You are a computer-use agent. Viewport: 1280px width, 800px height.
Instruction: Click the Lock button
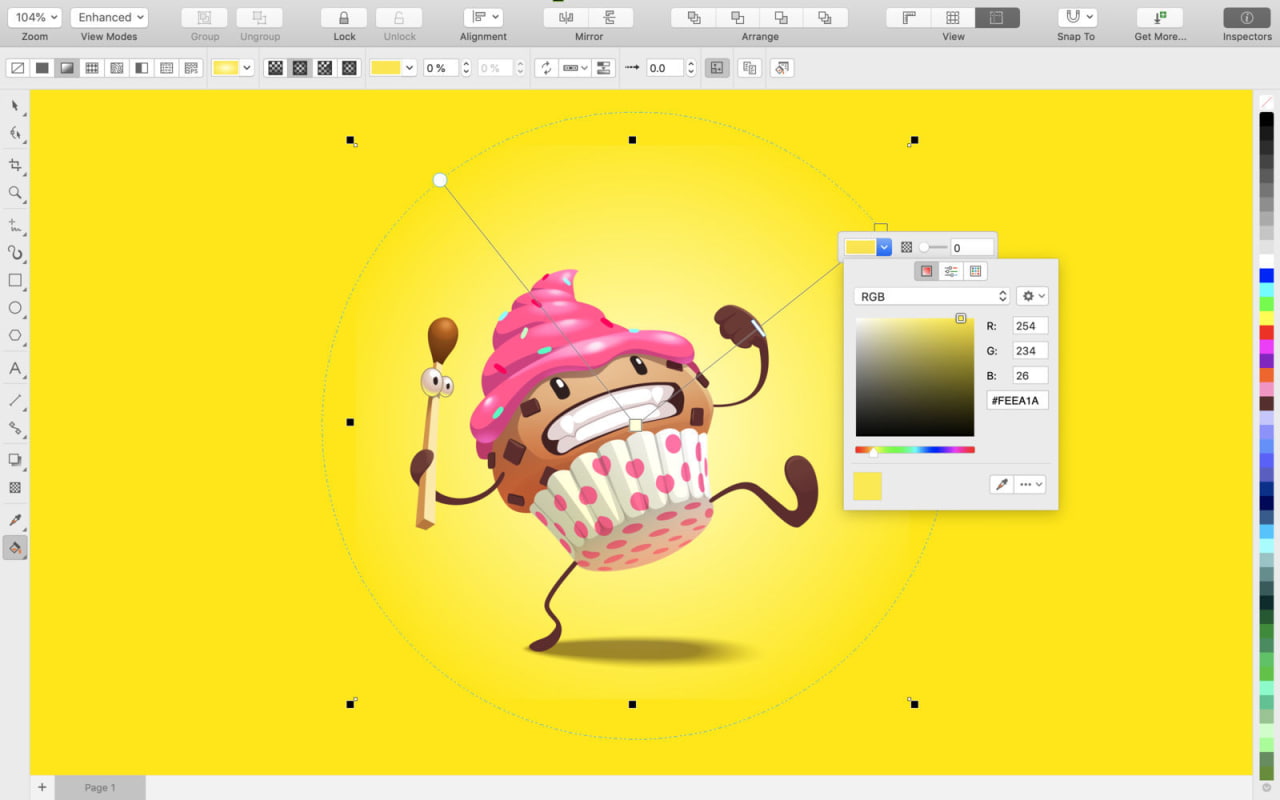pyautogui.click(x=344, y=18)
